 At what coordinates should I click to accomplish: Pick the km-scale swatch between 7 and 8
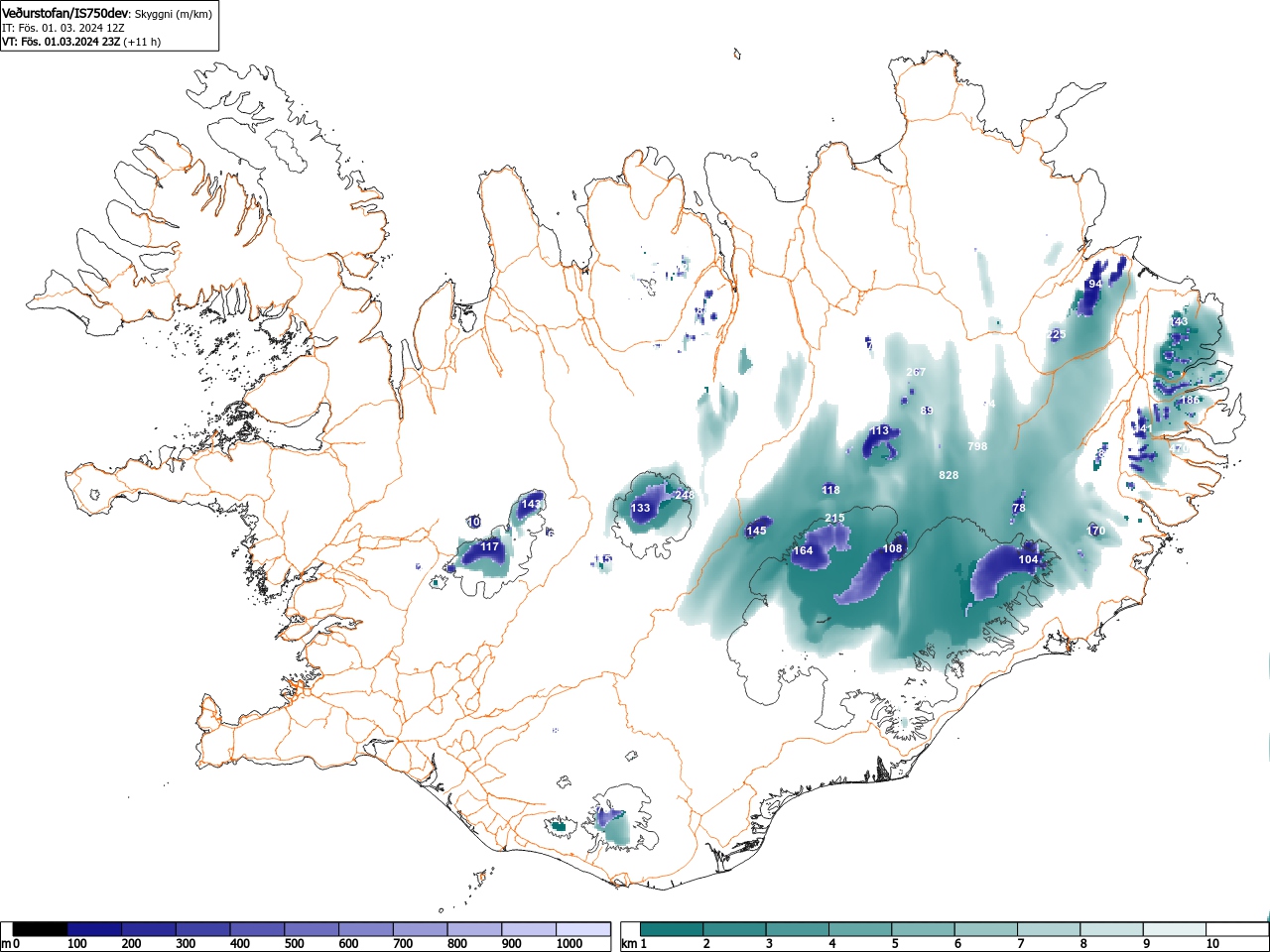click(x=1051, y=929)
